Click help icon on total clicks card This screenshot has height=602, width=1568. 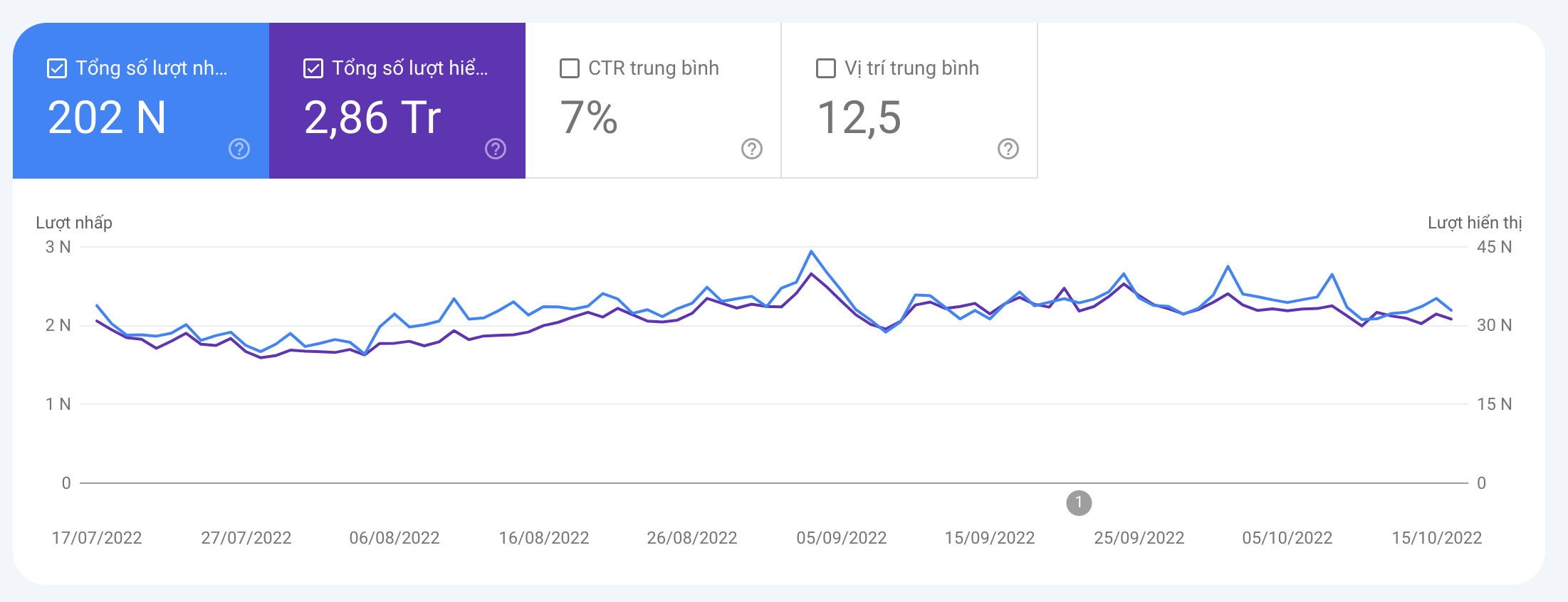point(239,149)
